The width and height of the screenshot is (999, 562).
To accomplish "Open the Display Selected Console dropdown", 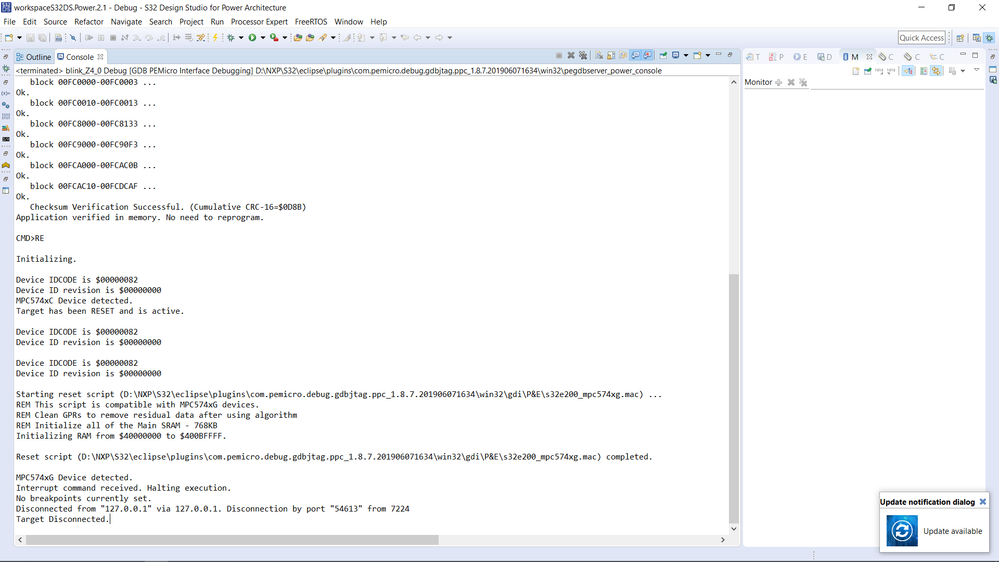I will coord(686,55).
